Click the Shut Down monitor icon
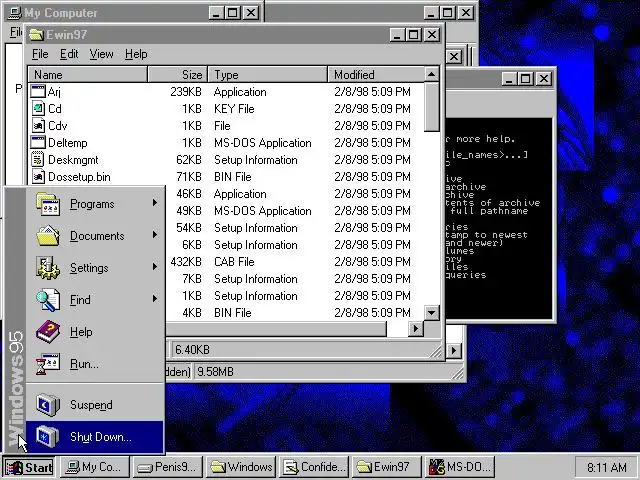 48,437
